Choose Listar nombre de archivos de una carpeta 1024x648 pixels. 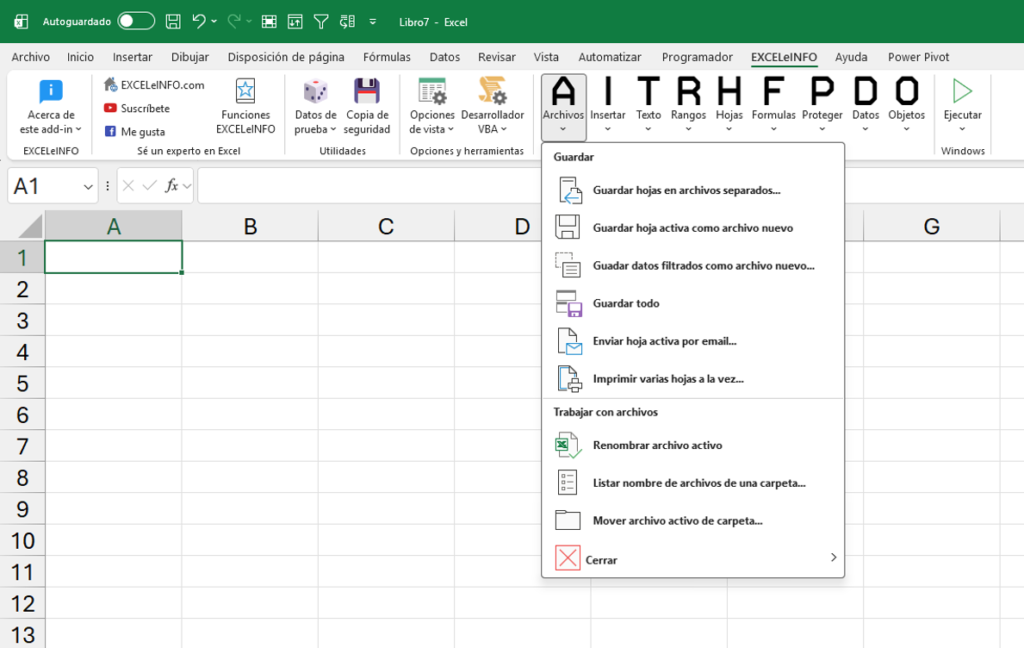[693, 483]
